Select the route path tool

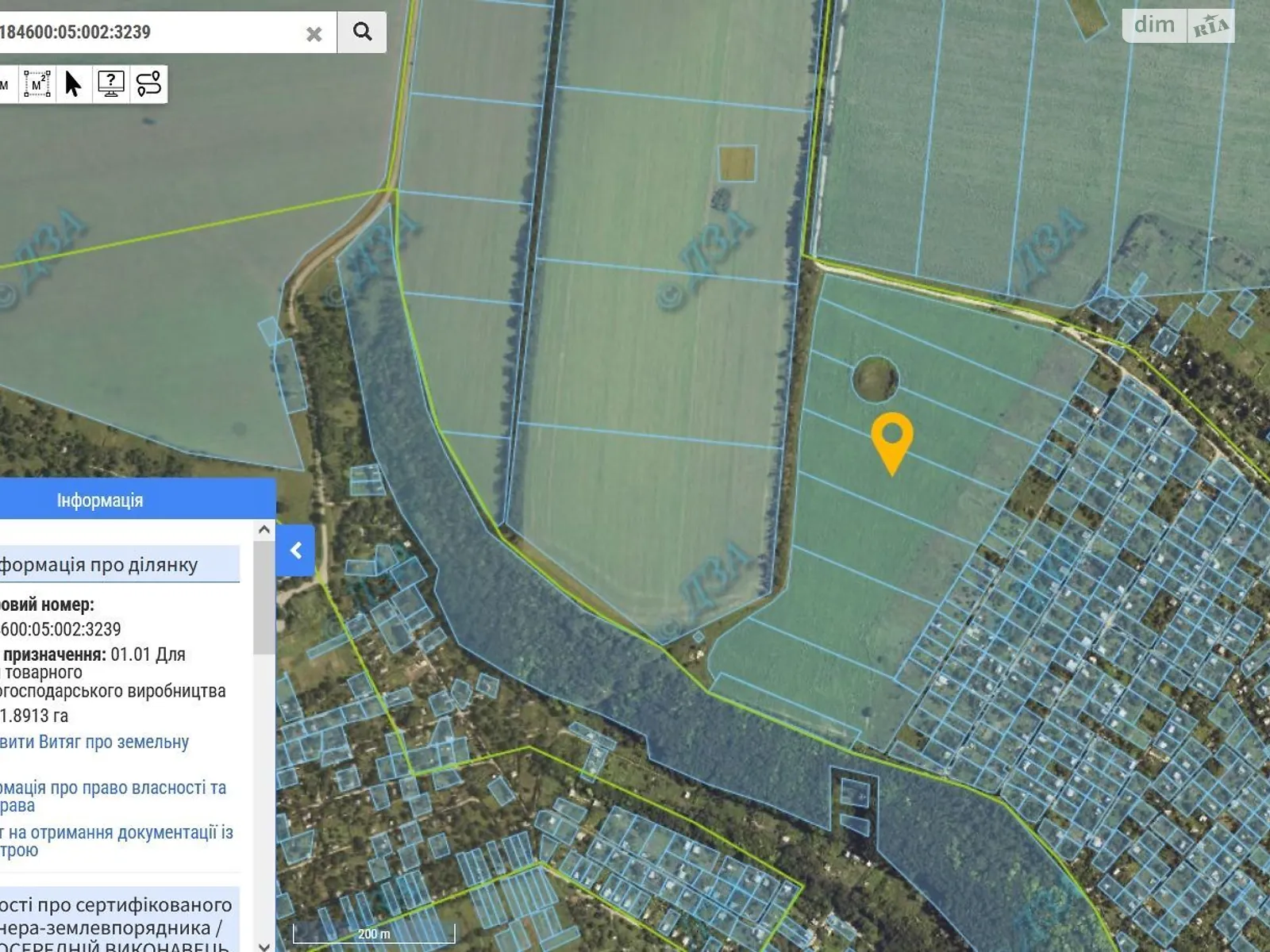[148, 84]
